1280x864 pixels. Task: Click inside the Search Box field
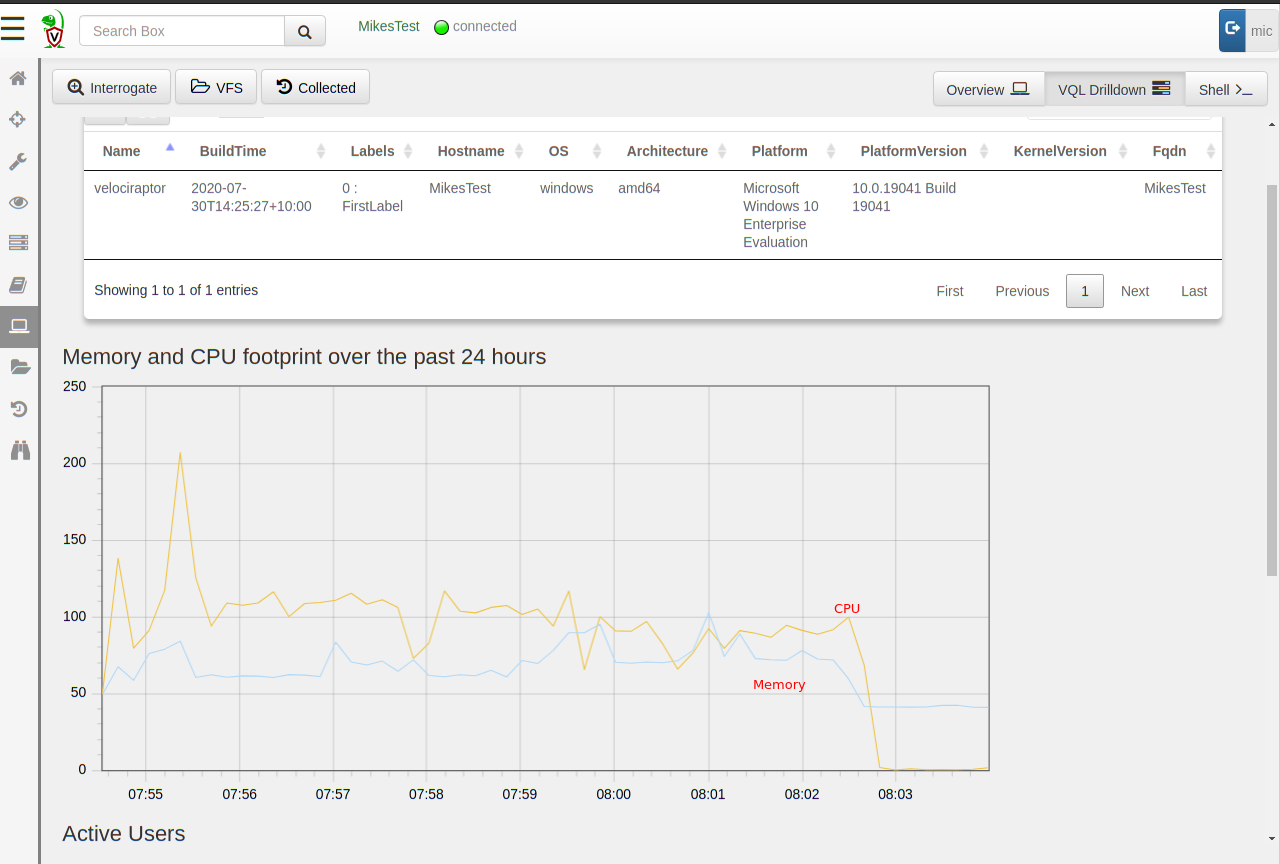pyautogui.click(x=182, y=31)
